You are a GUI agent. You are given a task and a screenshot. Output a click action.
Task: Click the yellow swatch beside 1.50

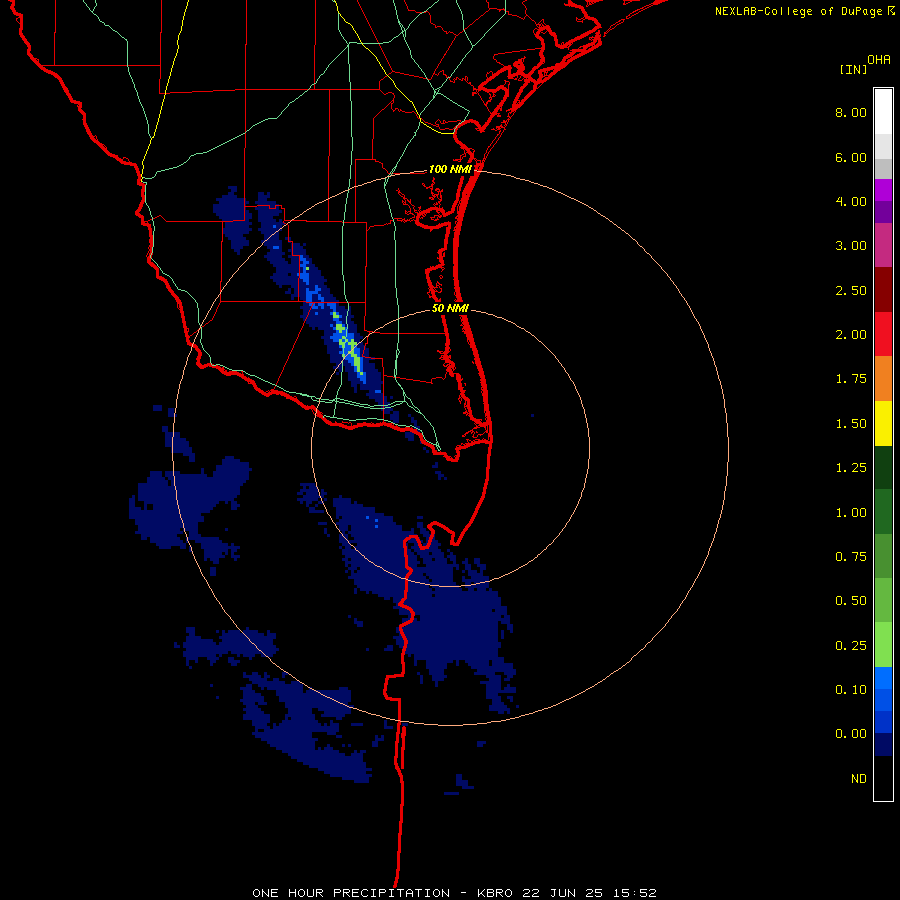coord(883,423)
